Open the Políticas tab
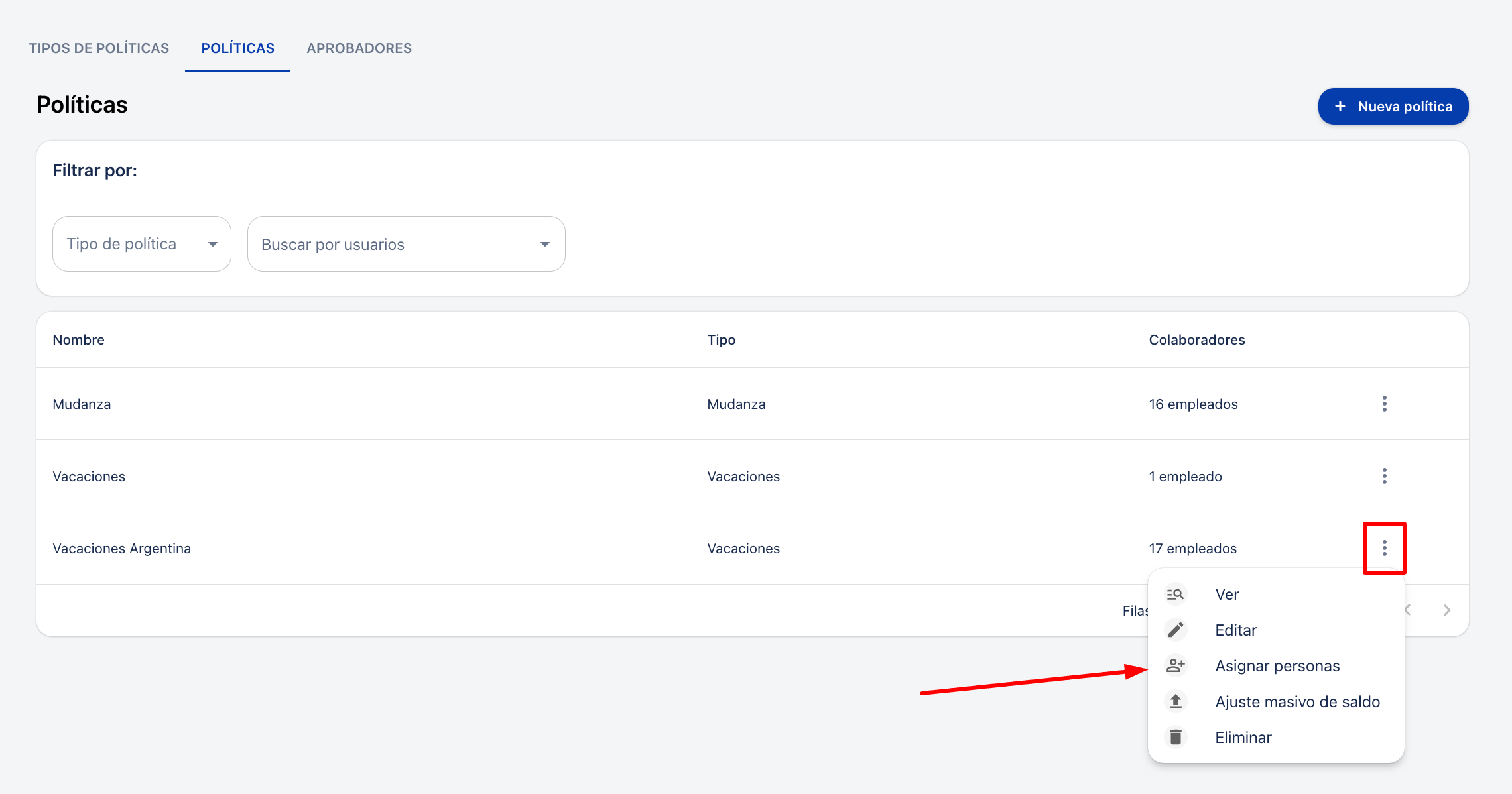The height and width of the screenshot is (794, 1512). click(237, 48)
